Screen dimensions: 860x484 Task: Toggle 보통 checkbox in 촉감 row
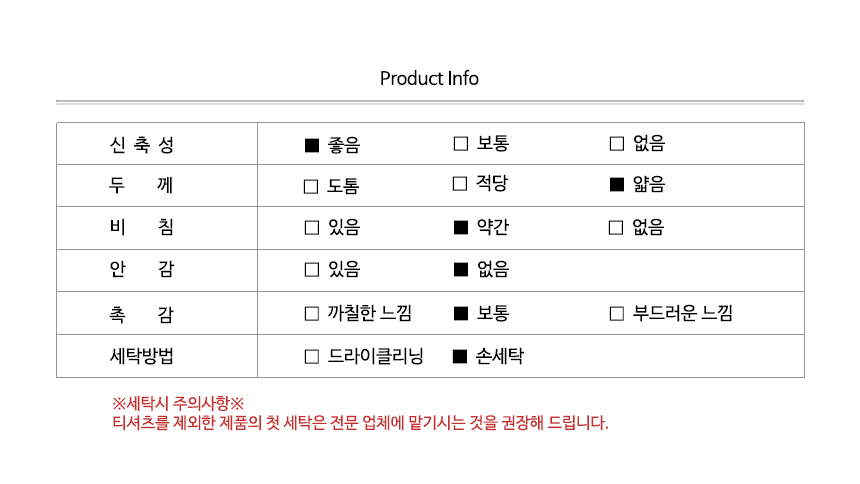[x=461, y=314]
